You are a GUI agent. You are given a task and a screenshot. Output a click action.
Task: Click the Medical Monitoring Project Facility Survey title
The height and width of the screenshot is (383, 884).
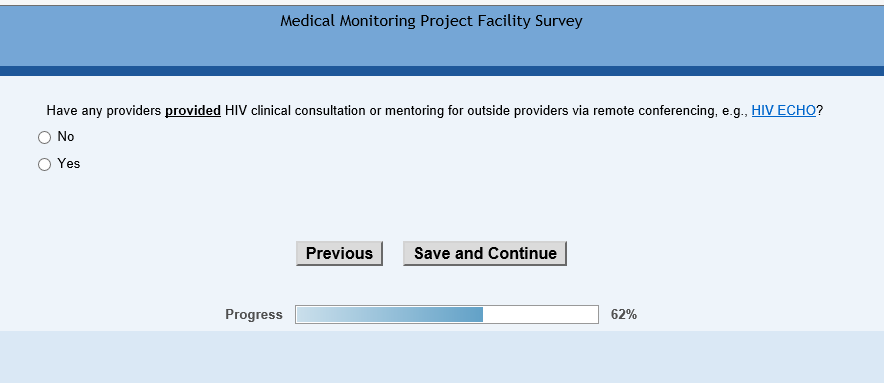(431, 21)
